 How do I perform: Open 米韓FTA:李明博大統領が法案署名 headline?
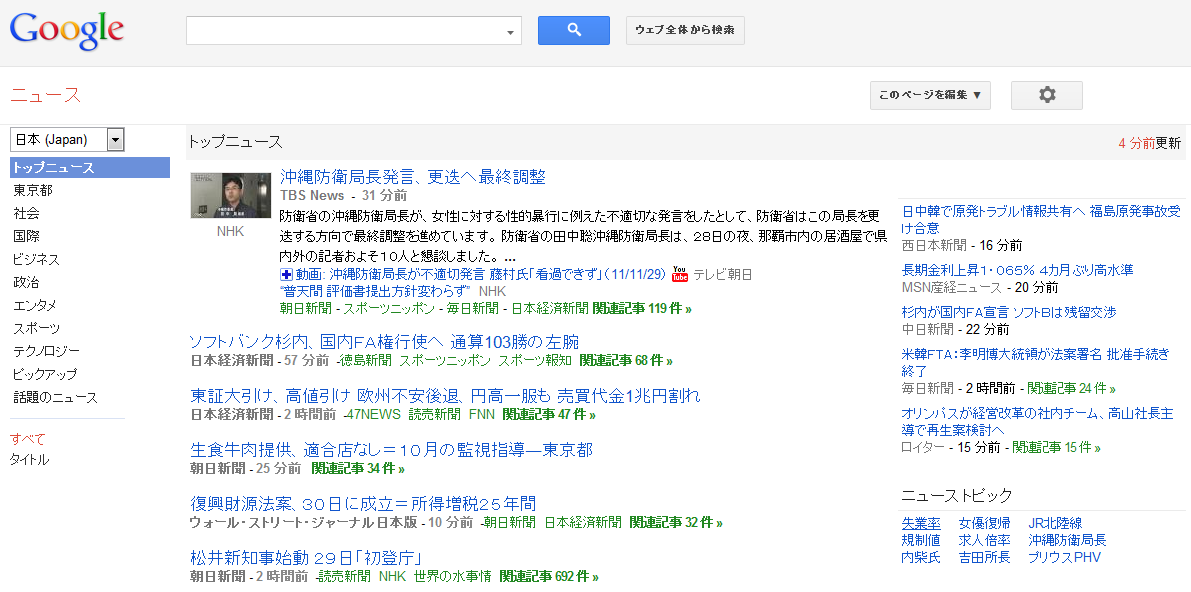tap(1036, 362)
